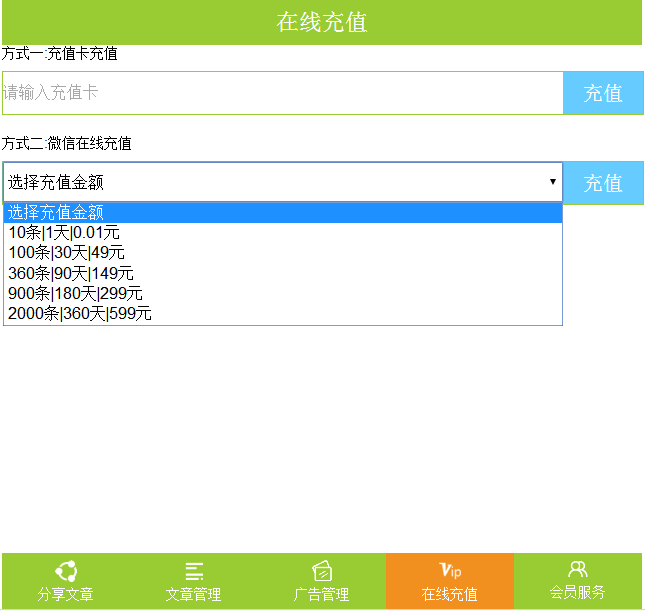Click the article management list icon

pos(194,571)
